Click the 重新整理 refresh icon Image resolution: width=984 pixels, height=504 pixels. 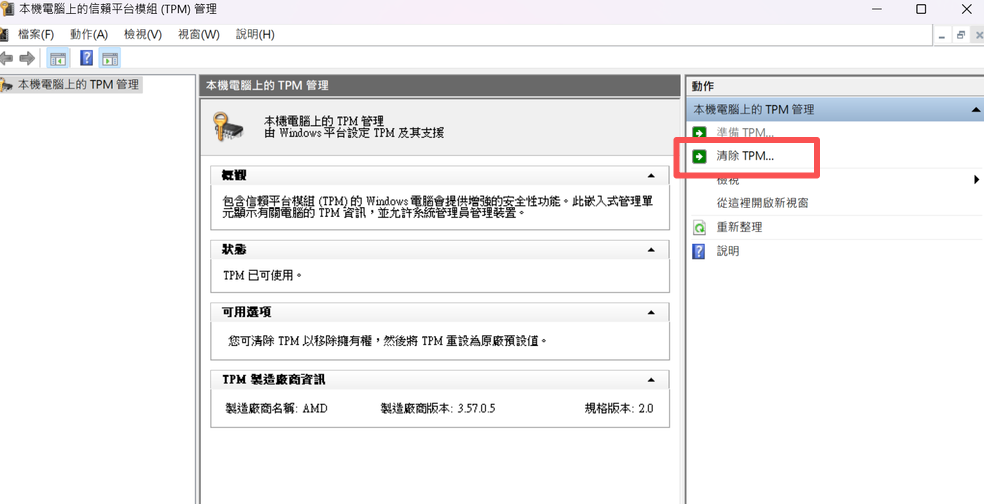699,227
